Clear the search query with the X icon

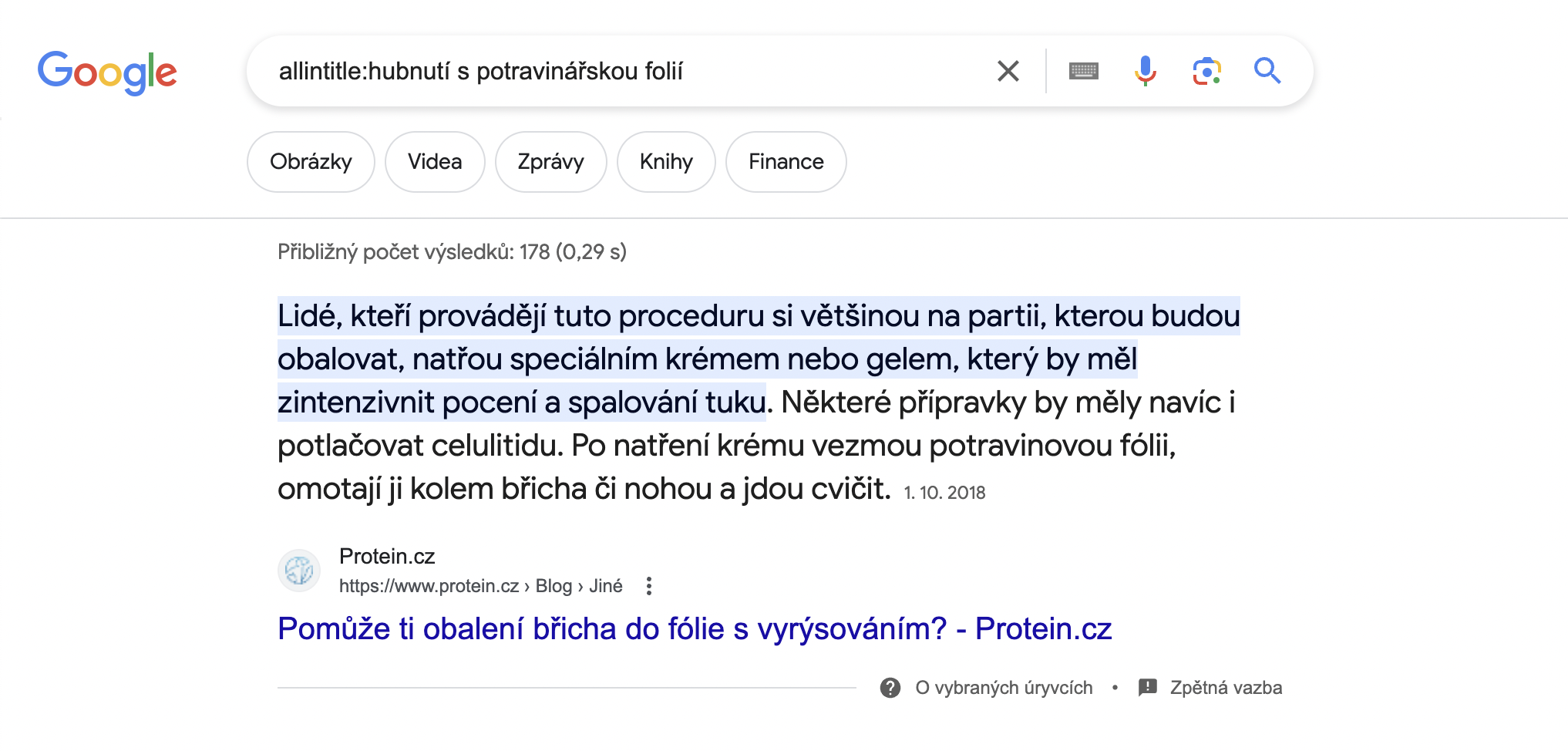1008,71
